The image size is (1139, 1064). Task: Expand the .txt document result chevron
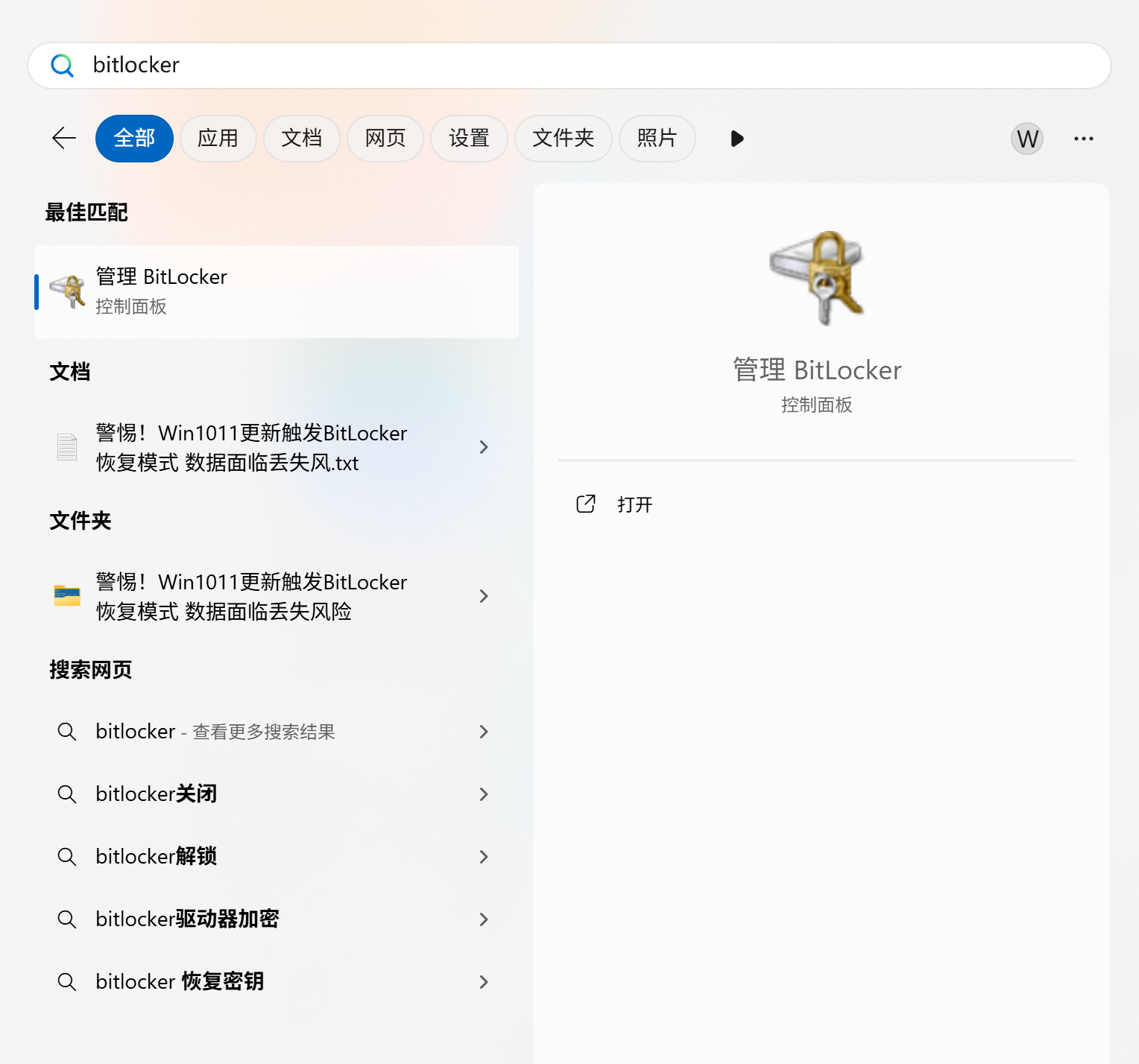pos(484,447)
